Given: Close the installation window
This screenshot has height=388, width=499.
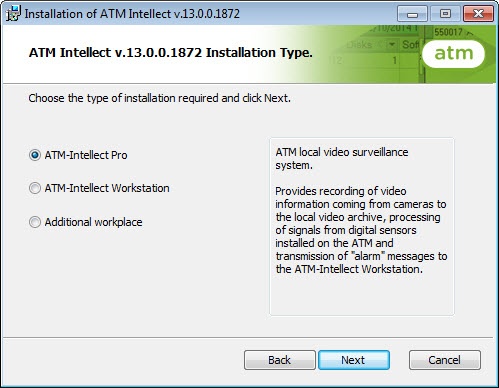Looking at the screenshot, I should (x=478, y=14).
